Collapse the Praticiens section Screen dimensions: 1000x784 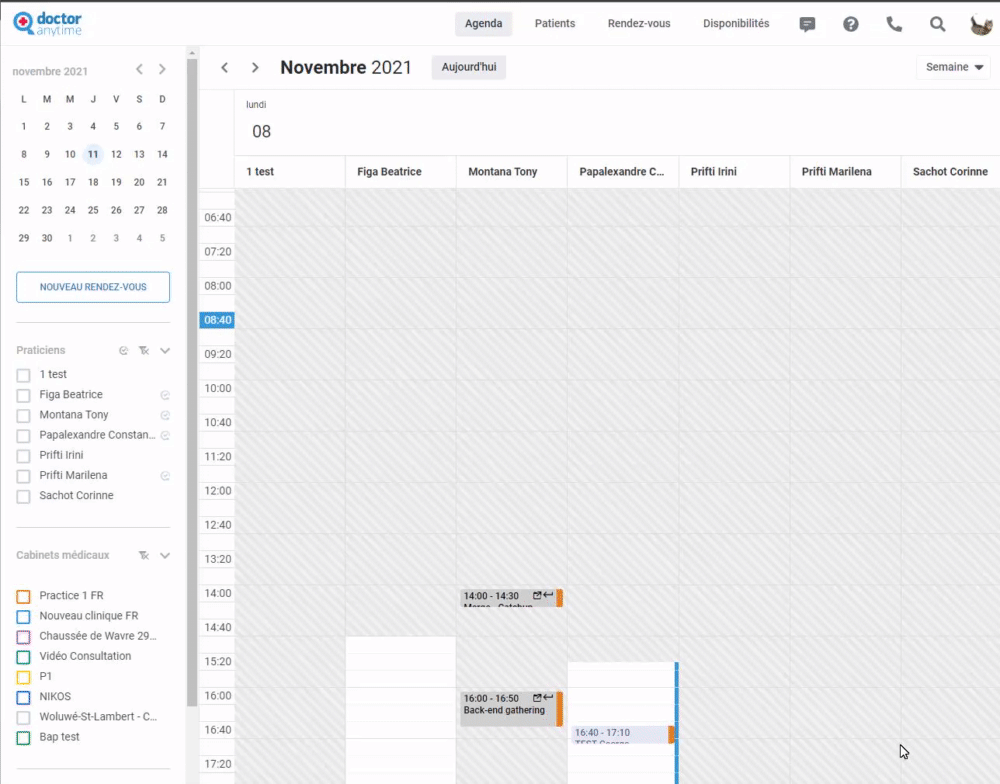(x=165, y=351)
